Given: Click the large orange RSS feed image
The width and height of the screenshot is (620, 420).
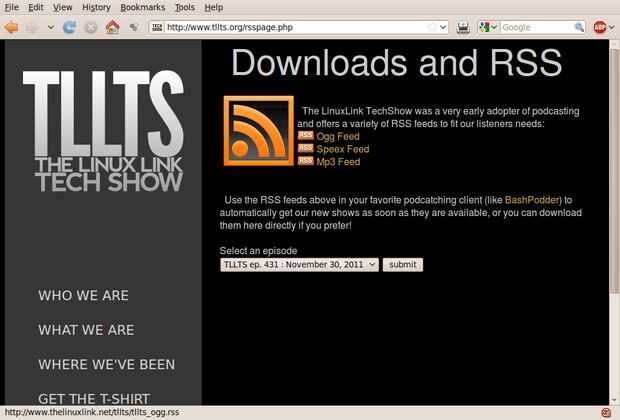Looking at the screenshot, I should 259,131.
